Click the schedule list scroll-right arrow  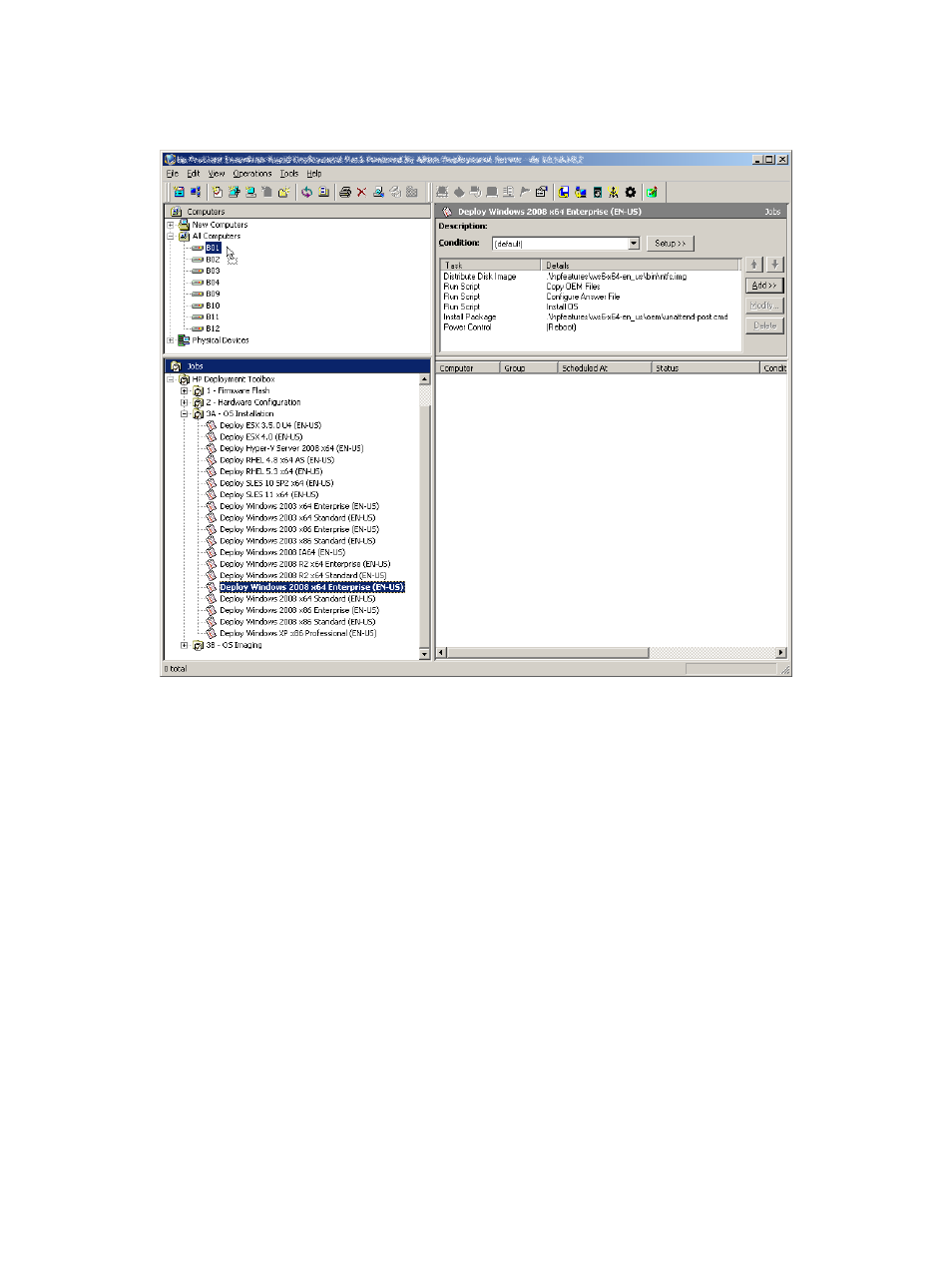(x=780, y=653)
